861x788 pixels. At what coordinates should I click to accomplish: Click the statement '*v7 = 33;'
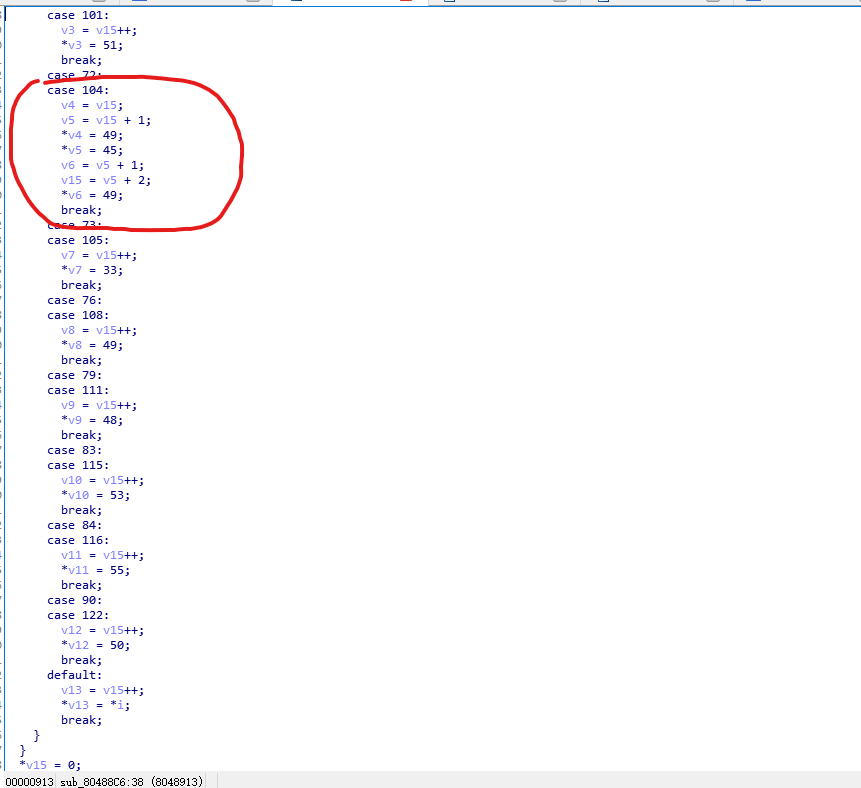(x=92, y=270)
